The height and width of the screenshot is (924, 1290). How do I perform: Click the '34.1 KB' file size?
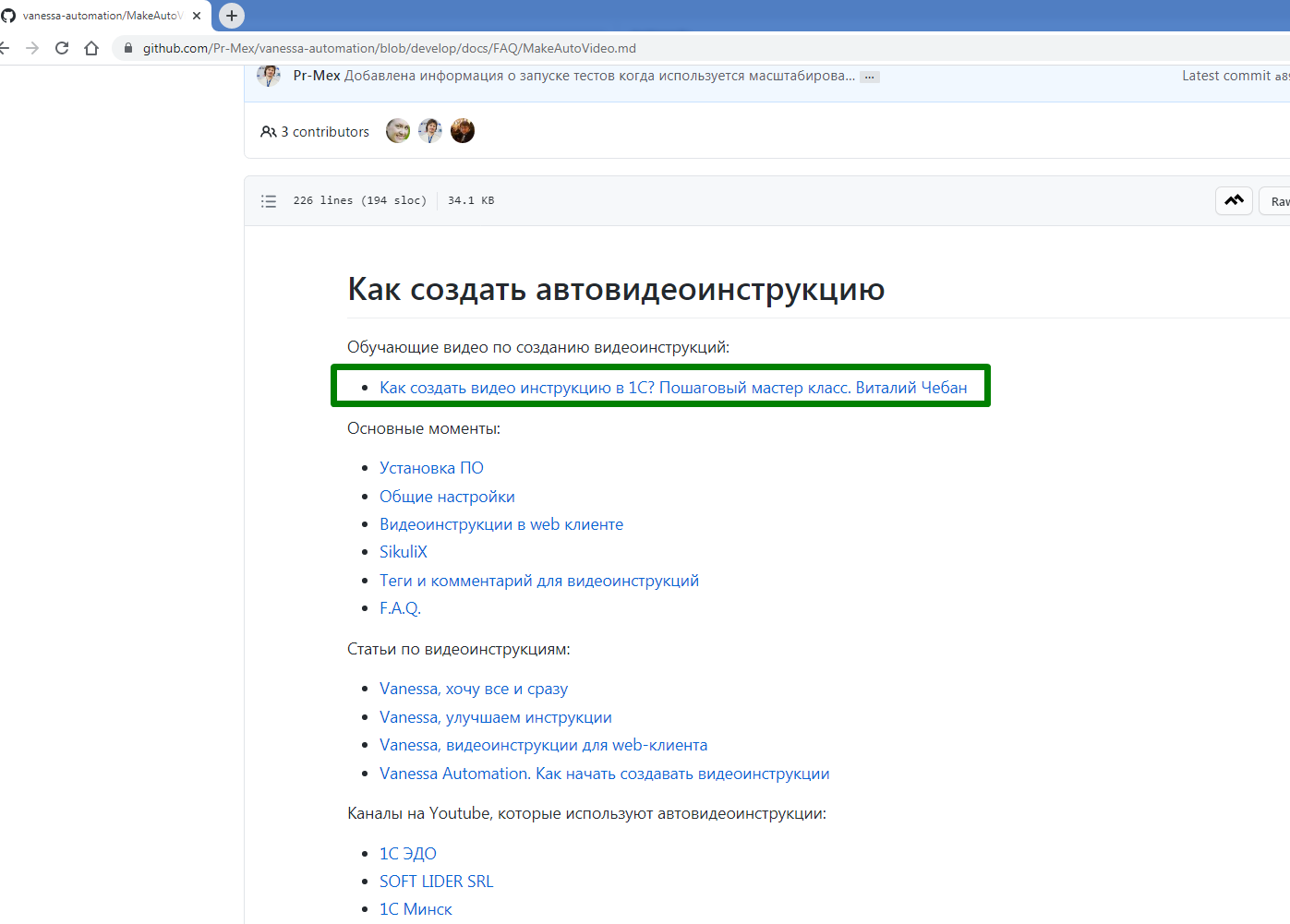(471, 200)
